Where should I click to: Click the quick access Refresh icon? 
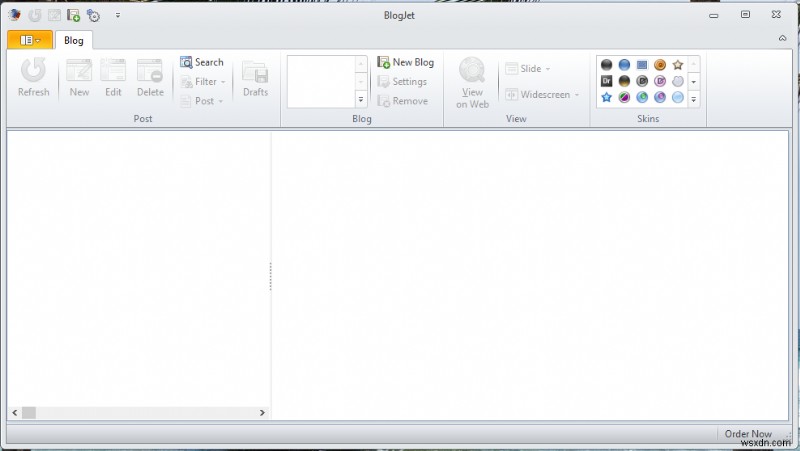coord(35,16)
